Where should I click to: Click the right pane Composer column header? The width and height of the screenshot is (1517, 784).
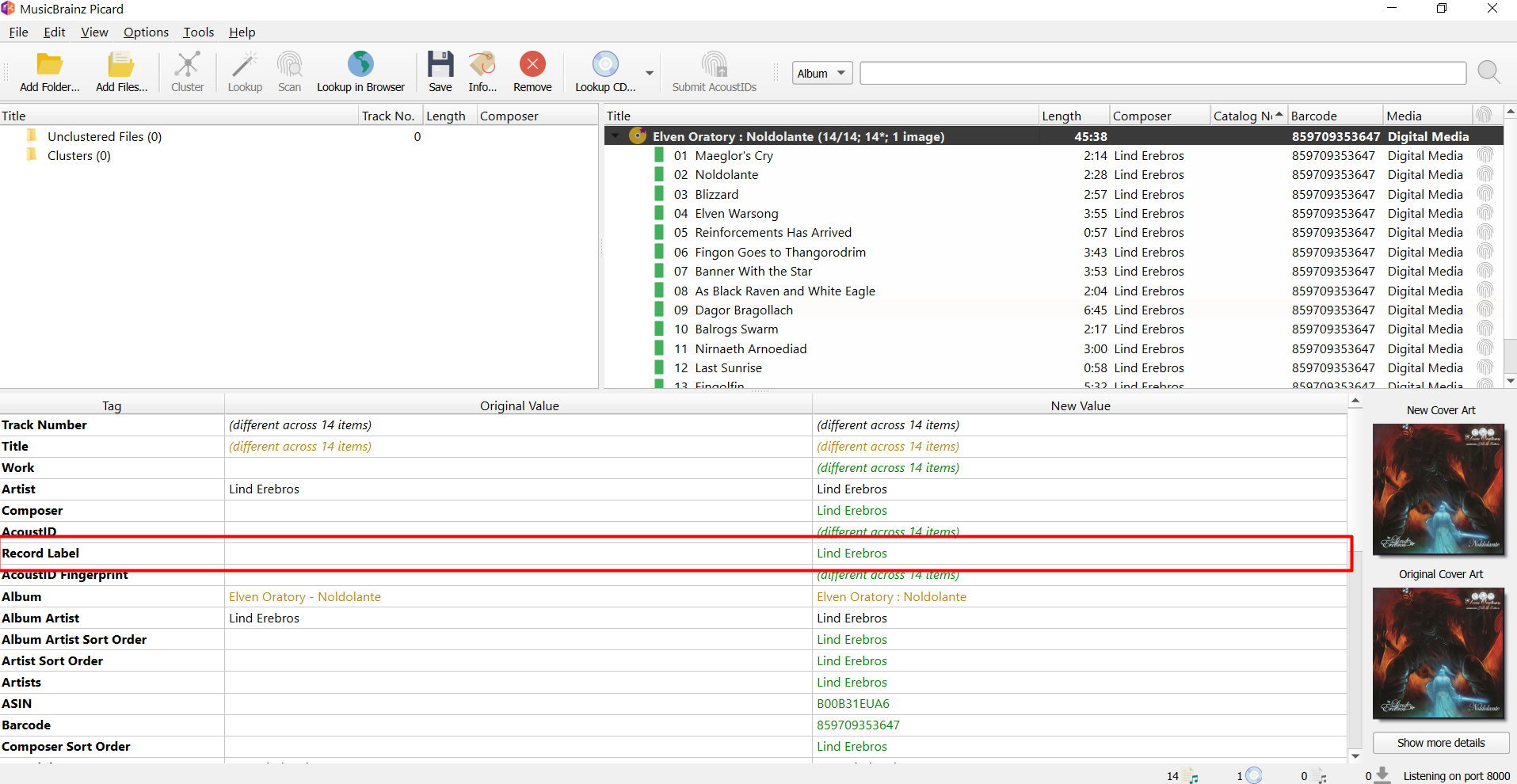(x=1159, y=116)
